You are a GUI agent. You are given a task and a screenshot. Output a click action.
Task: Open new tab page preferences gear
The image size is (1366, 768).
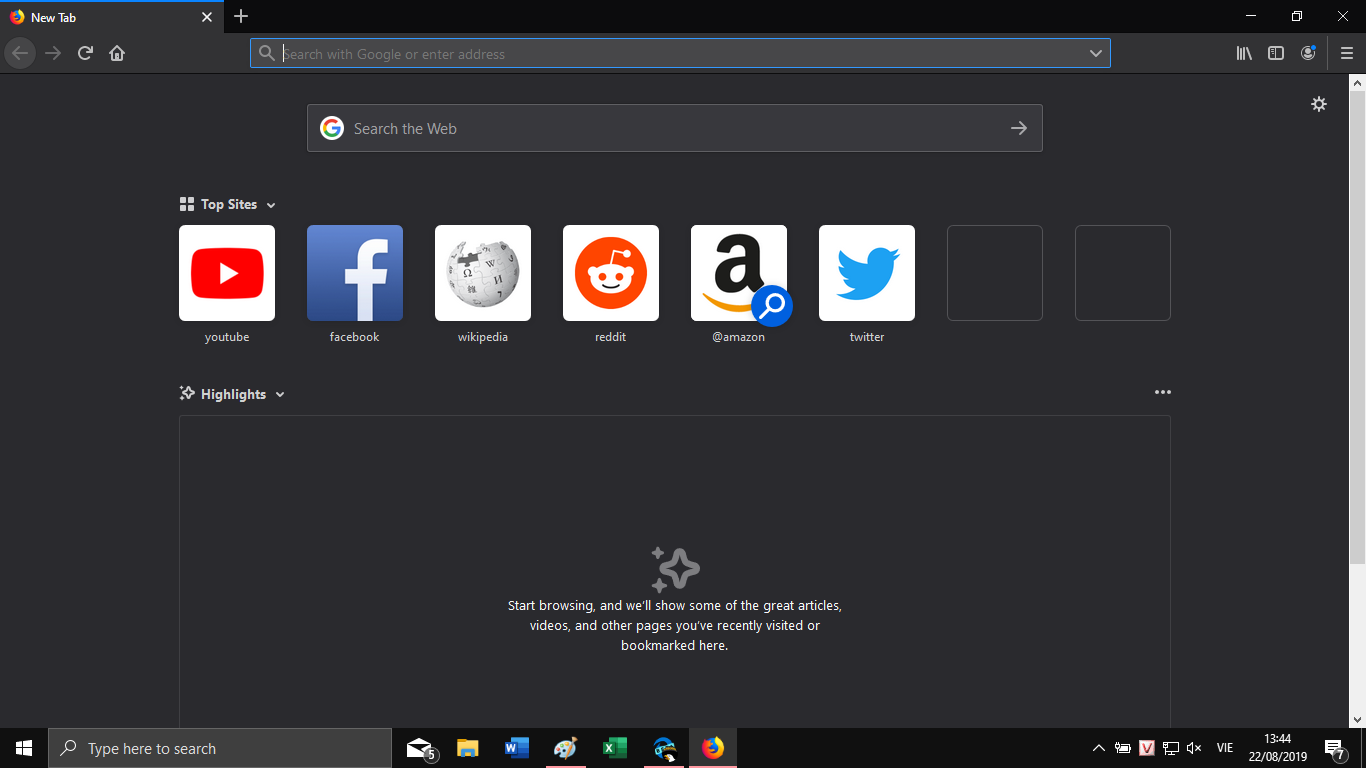[x=1319, y=104]
